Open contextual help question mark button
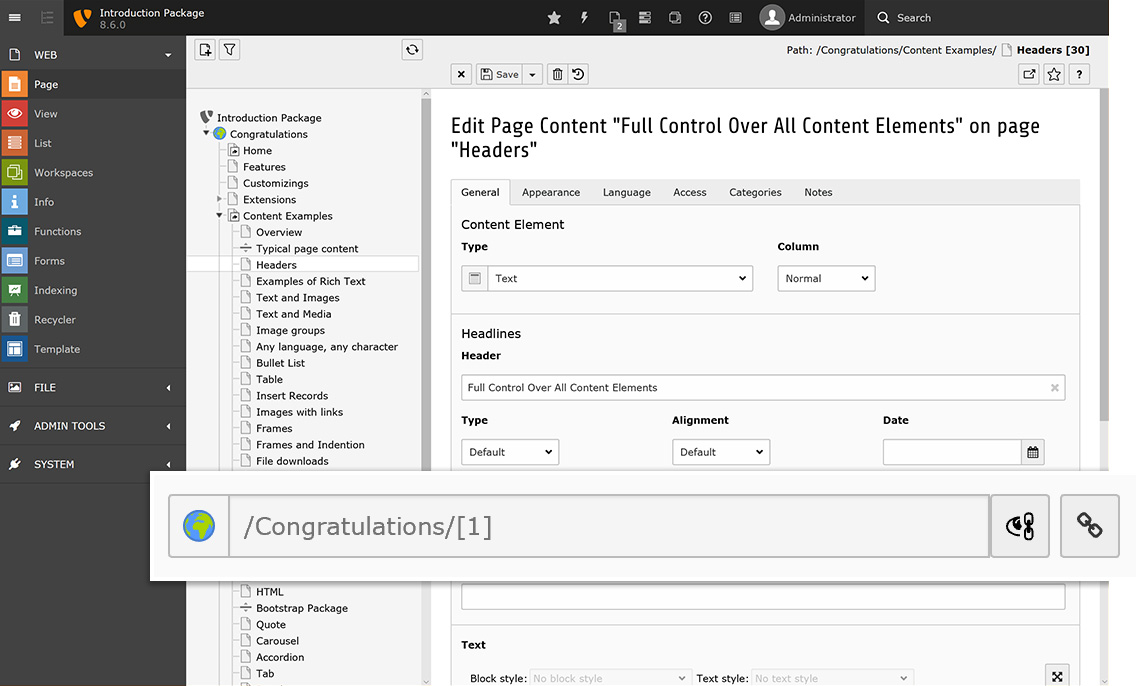The image size is (1140, 686). pos(1079,74)
